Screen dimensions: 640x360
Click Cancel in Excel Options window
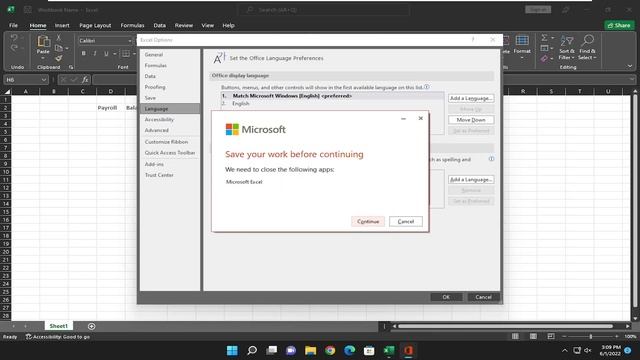tap(483, 297)
